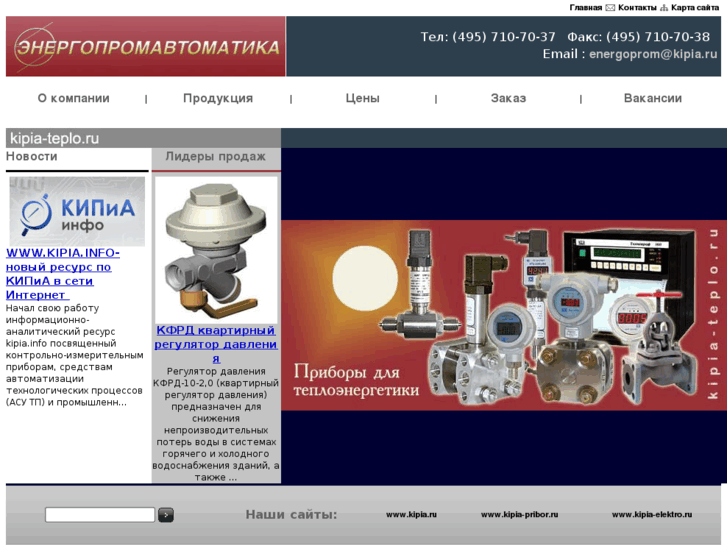This screenshot has width=727, height=545.
Task: Click the envelope icon beside Контакты
Action: 610,7
